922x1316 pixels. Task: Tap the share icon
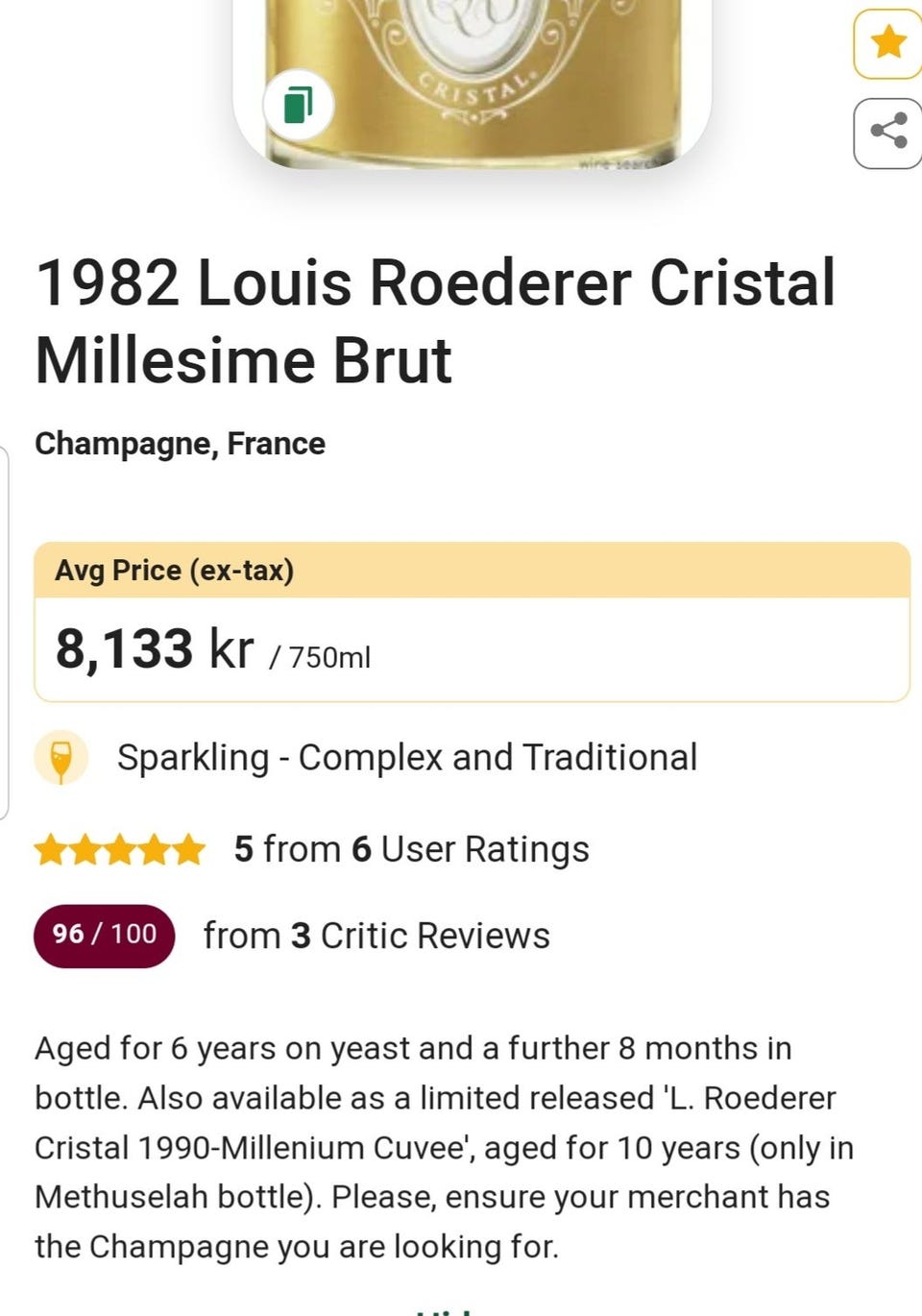887,132
